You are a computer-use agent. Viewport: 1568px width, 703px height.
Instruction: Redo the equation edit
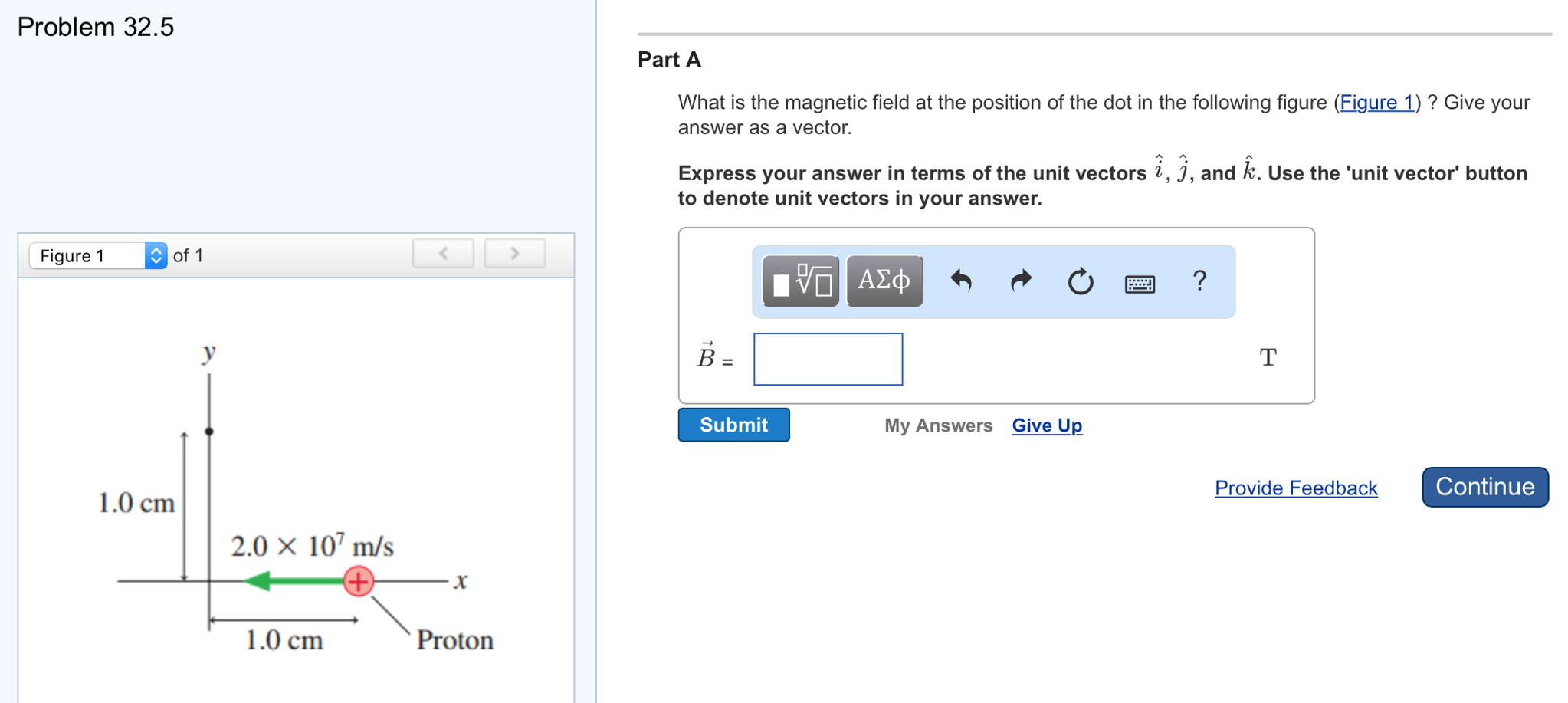pos(1020,281)
